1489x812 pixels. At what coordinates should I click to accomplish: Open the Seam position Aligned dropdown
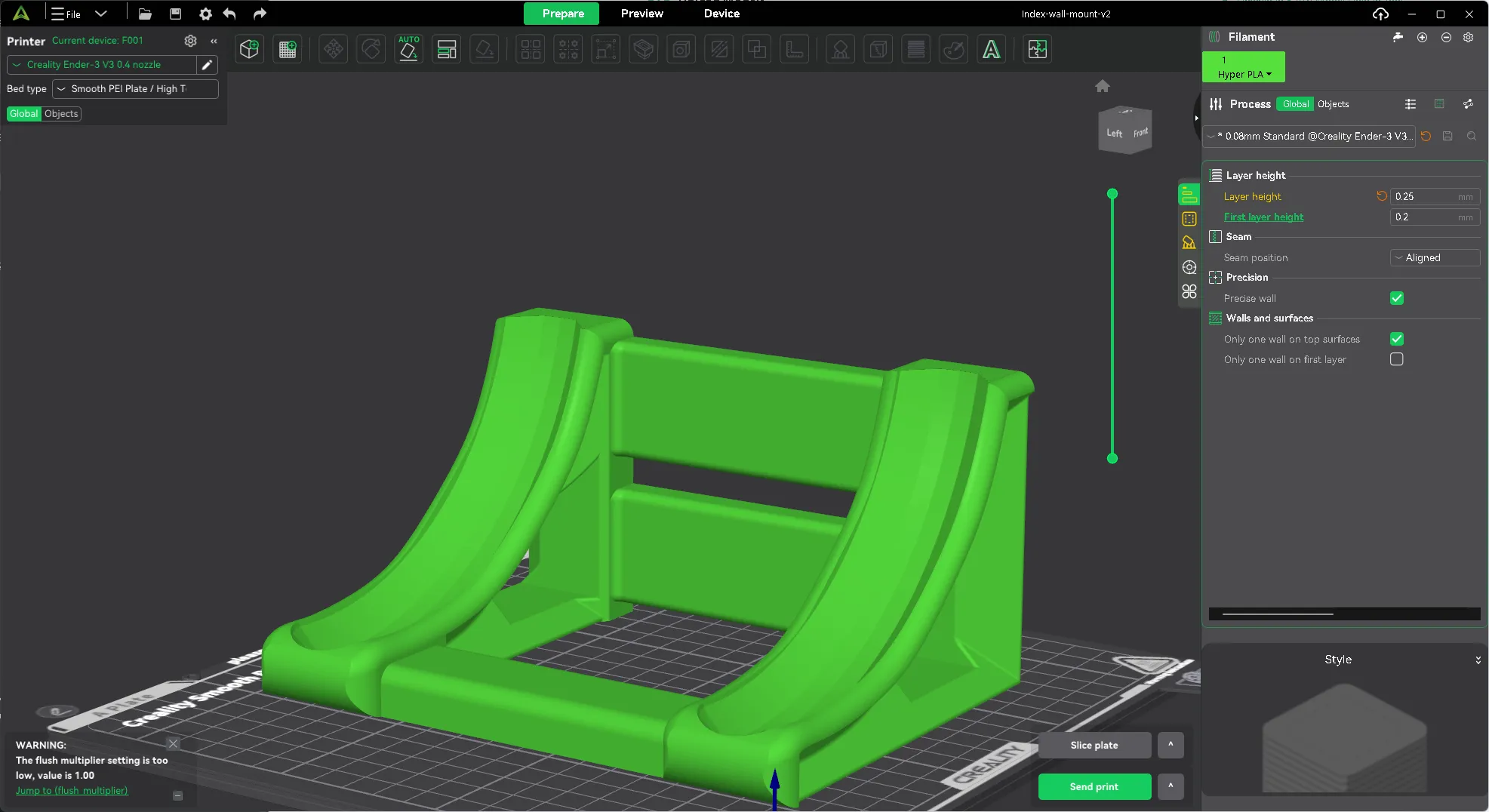click(1435, 258)
